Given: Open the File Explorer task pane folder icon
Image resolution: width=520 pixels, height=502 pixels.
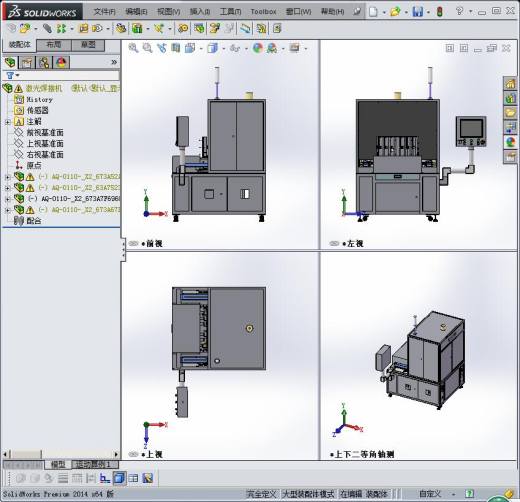Looking at the screenshot, I should pyautogui.click(x=510, y=113).
